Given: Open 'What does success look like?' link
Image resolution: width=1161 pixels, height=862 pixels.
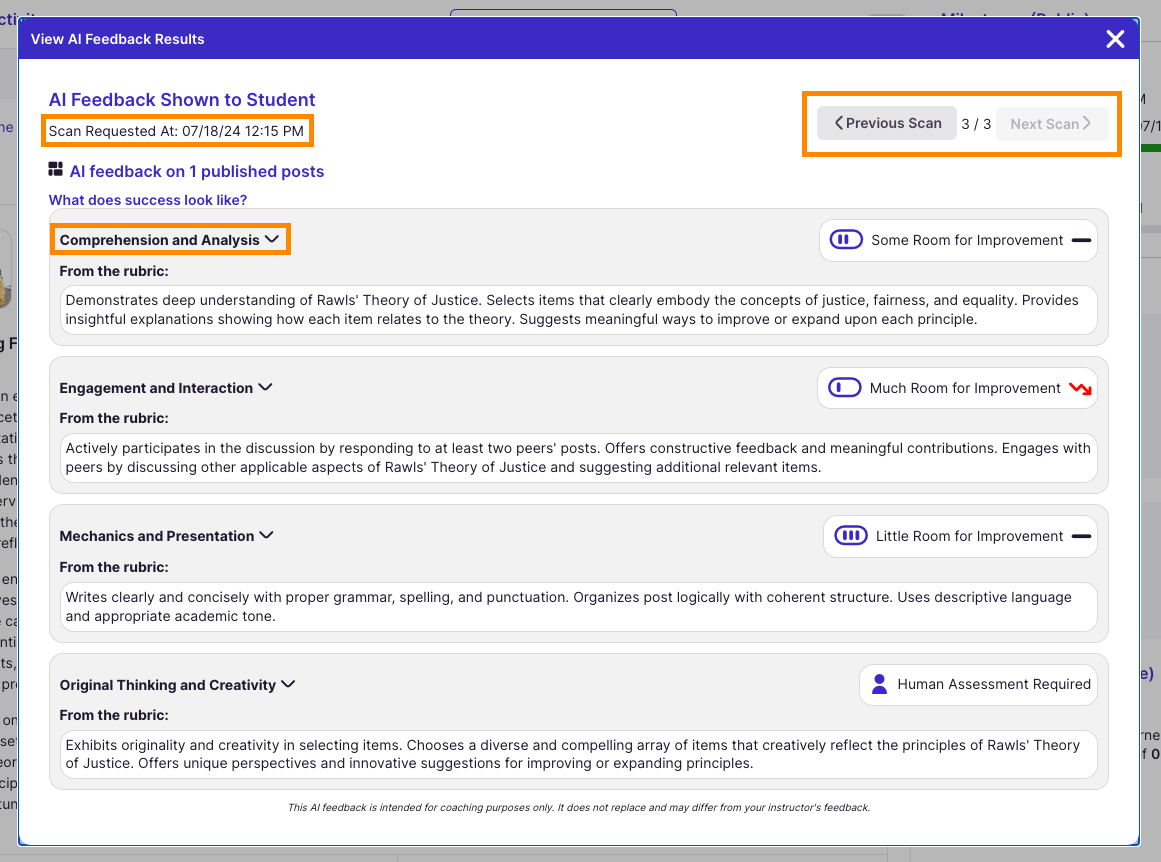Looking at the screenshot, I should pos(148,200).
